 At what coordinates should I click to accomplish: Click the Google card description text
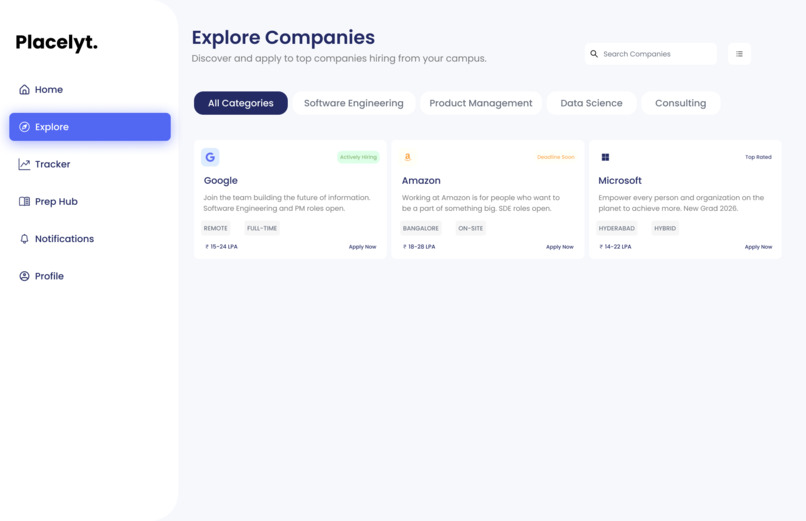(x=287, y=203)
